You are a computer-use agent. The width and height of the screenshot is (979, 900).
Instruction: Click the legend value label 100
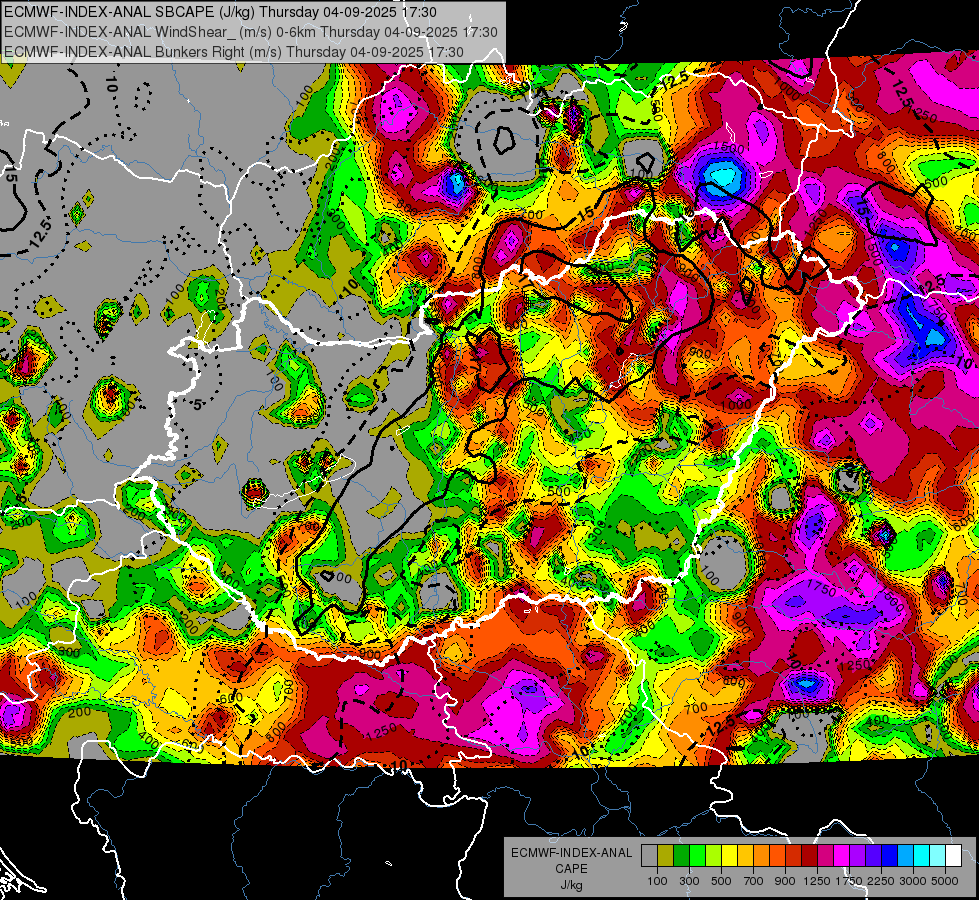[657, 881]
